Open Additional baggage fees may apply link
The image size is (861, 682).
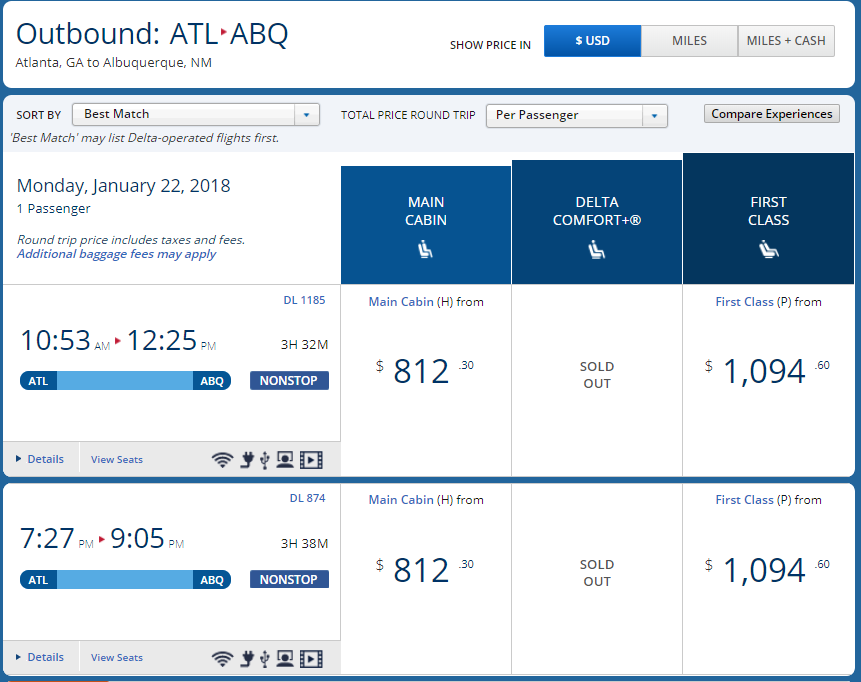click(x=116, y=254)
